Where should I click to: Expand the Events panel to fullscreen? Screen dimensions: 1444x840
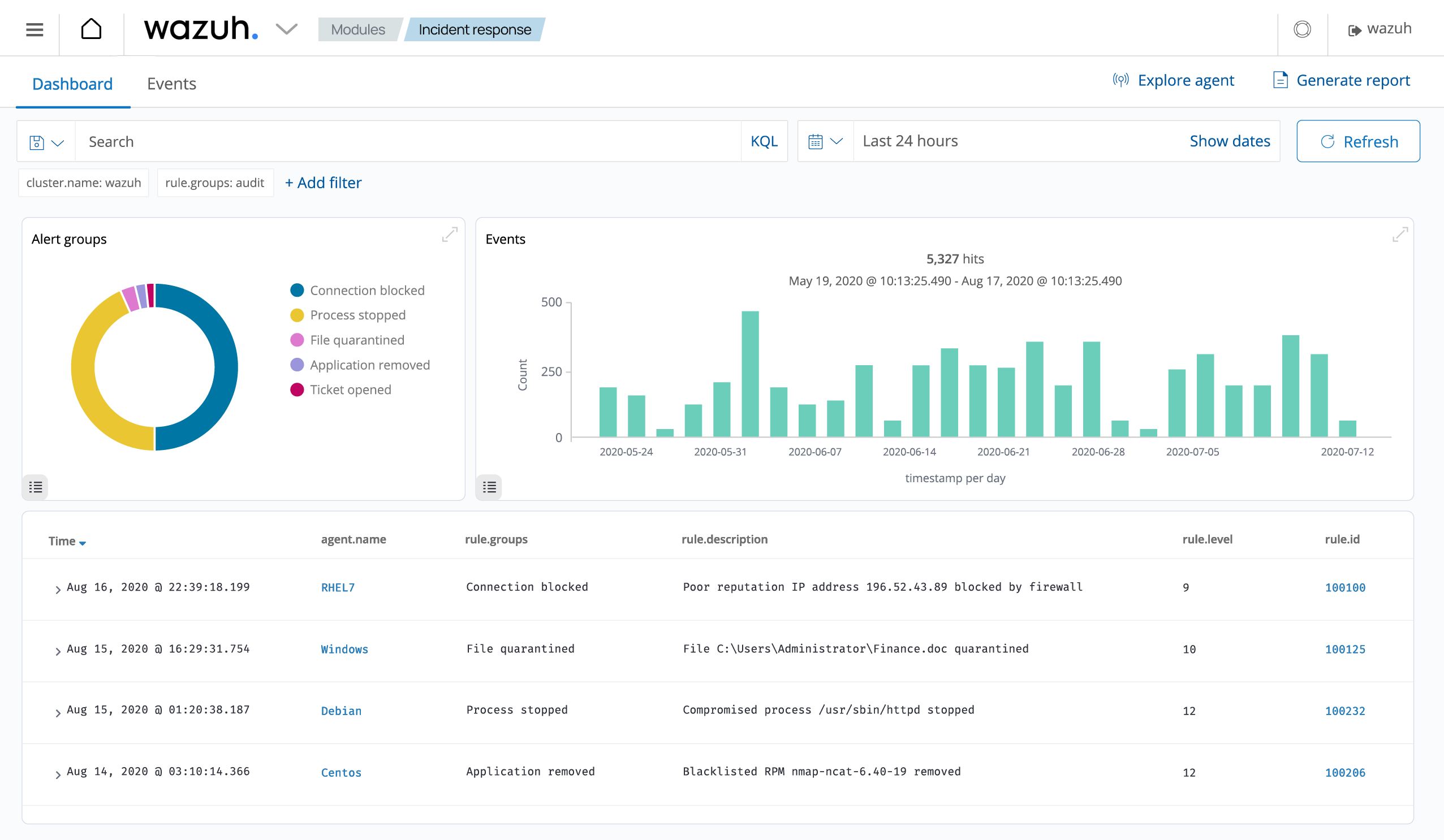pyautogui.click(x=1400, y=234)
